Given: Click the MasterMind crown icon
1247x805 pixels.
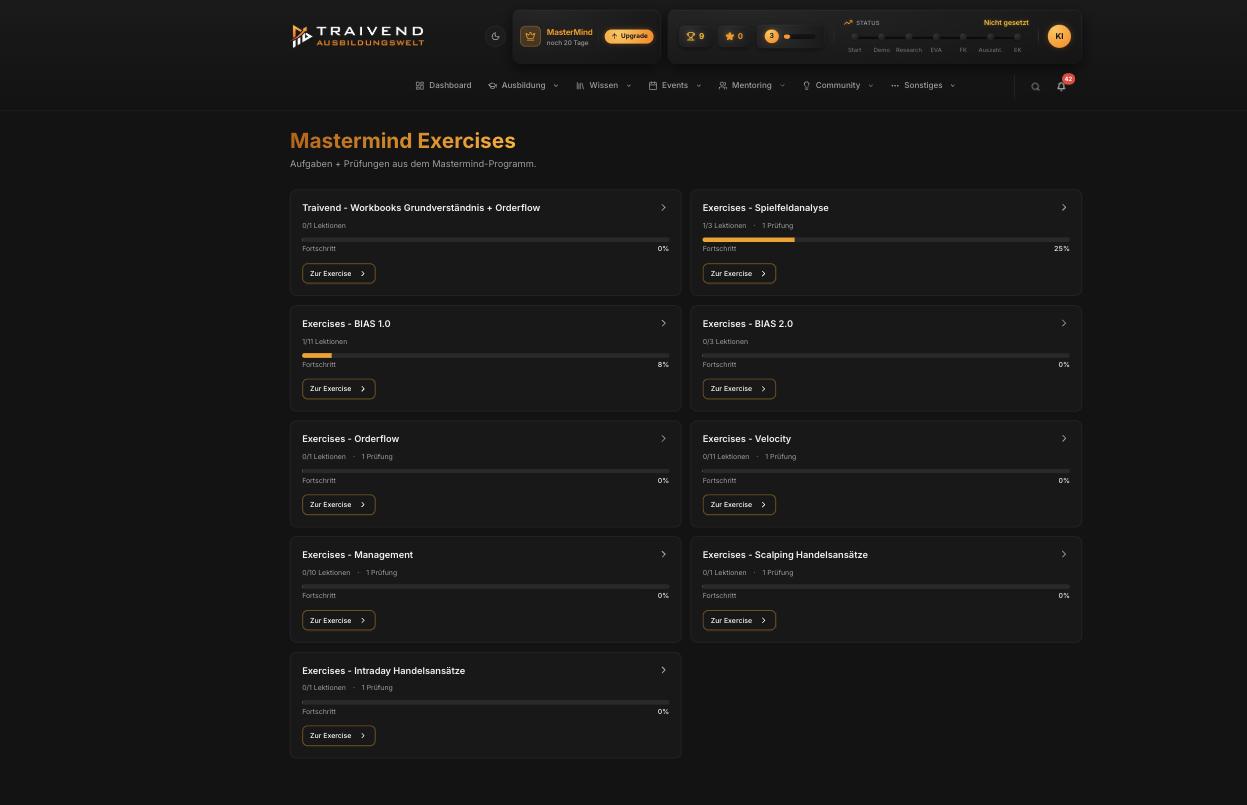Looking at the screenshot, I should pos(530,36).
